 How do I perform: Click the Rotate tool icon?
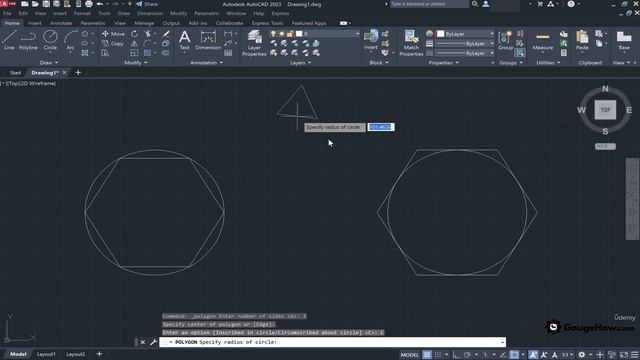(134, 34)
